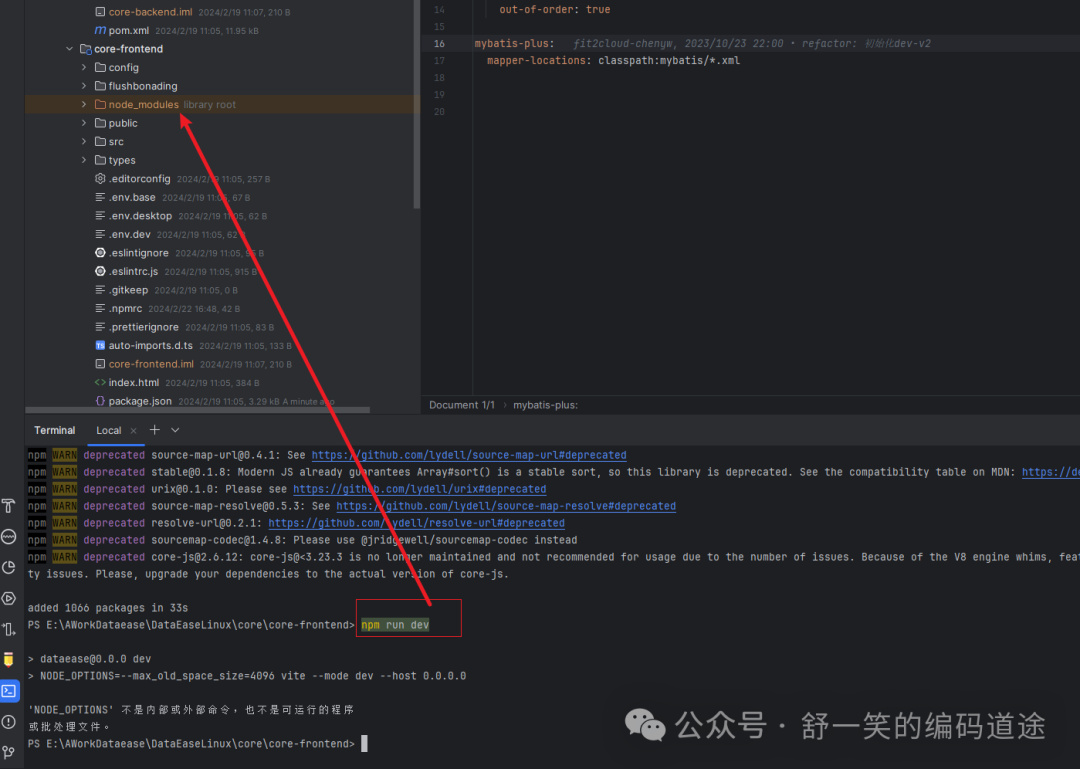Viewport: 1080px width, 769px height.
Task: Click the yellow marker plugin icon
Action: (9, 659)
